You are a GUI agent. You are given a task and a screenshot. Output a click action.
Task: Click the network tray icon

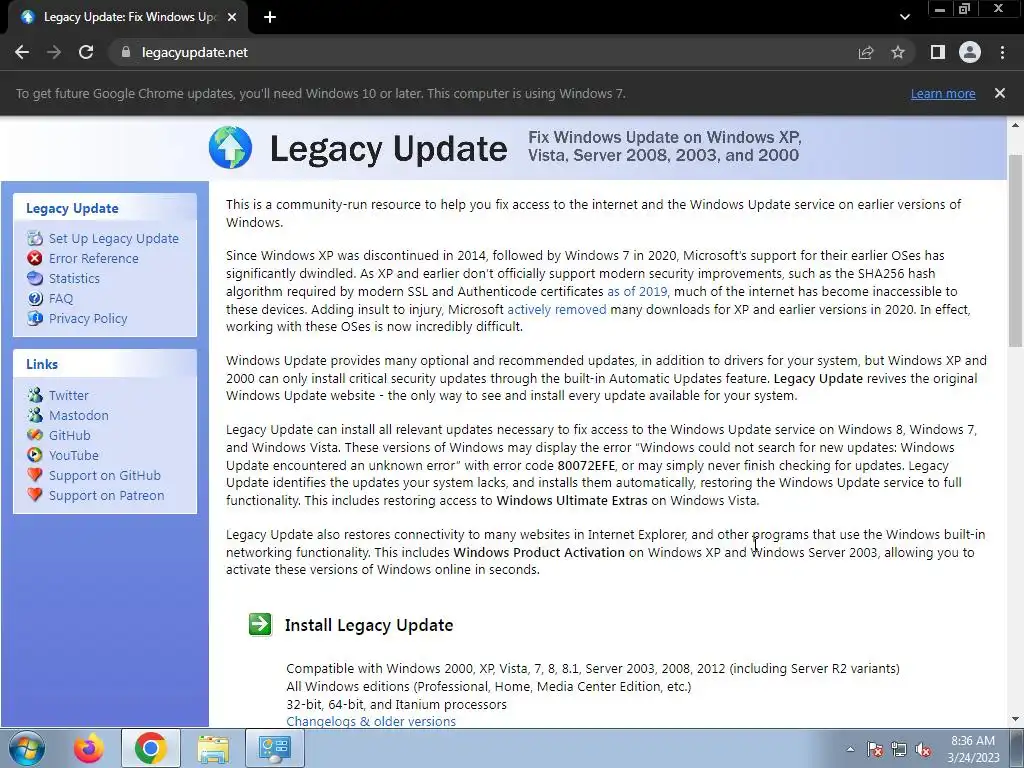pos(899,749)
